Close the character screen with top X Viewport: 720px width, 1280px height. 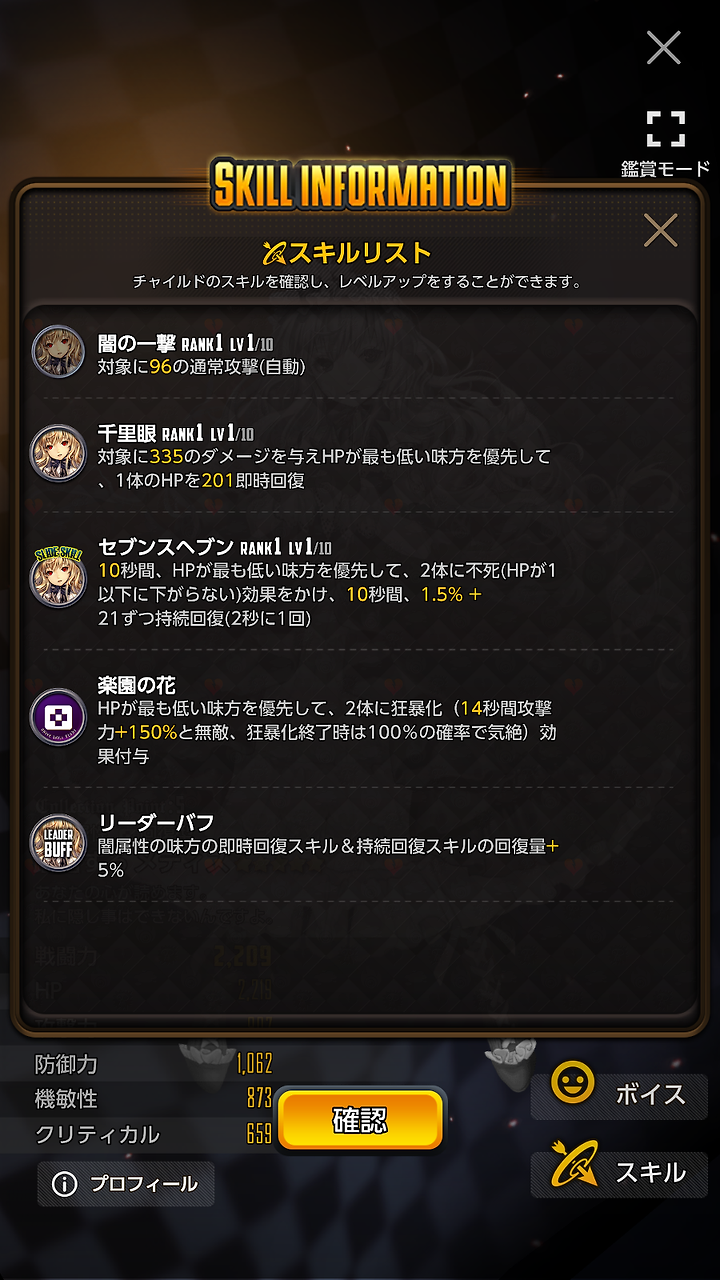663,47
